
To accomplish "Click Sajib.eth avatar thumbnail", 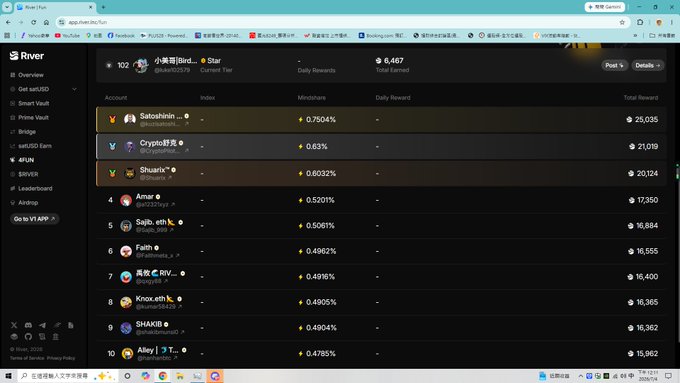I will 126,226.
